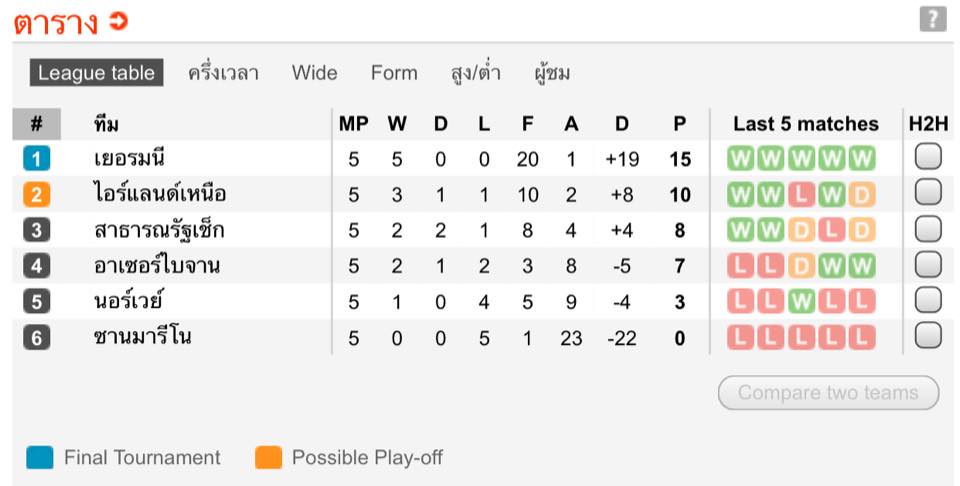The image size is (960, 486).
Task: Click the first W result for เยอรมนี
Action: coord(740,158)
